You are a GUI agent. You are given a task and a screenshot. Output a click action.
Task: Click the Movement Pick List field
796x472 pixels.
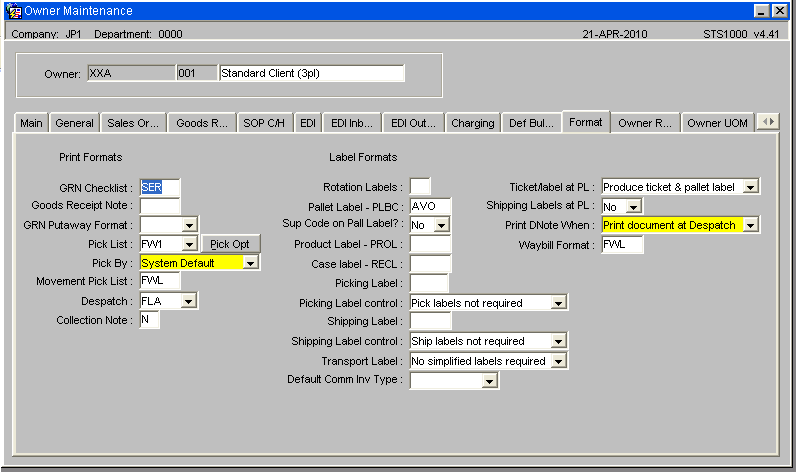(x=159, y=281)
